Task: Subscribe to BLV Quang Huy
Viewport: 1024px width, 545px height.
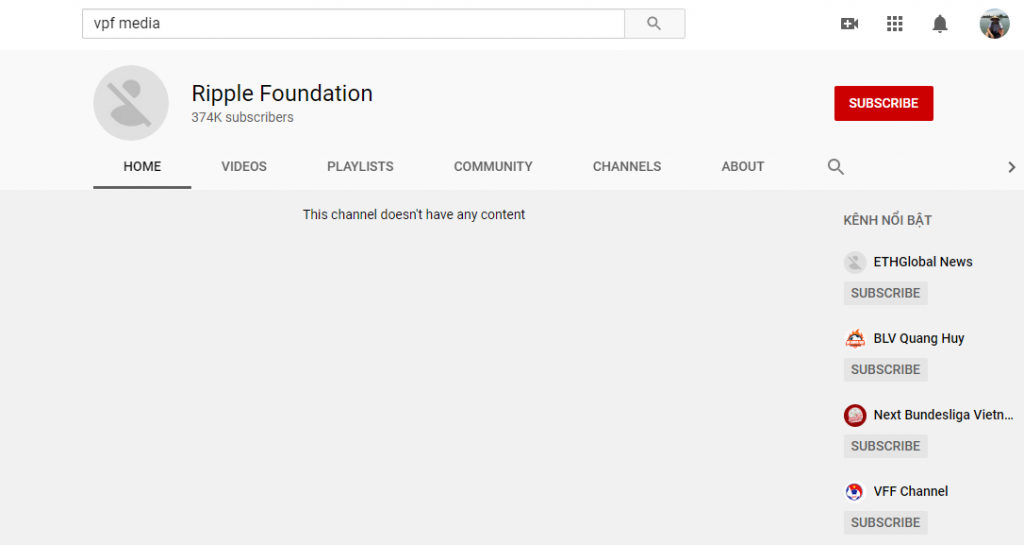Action: (x=886, y=369)
